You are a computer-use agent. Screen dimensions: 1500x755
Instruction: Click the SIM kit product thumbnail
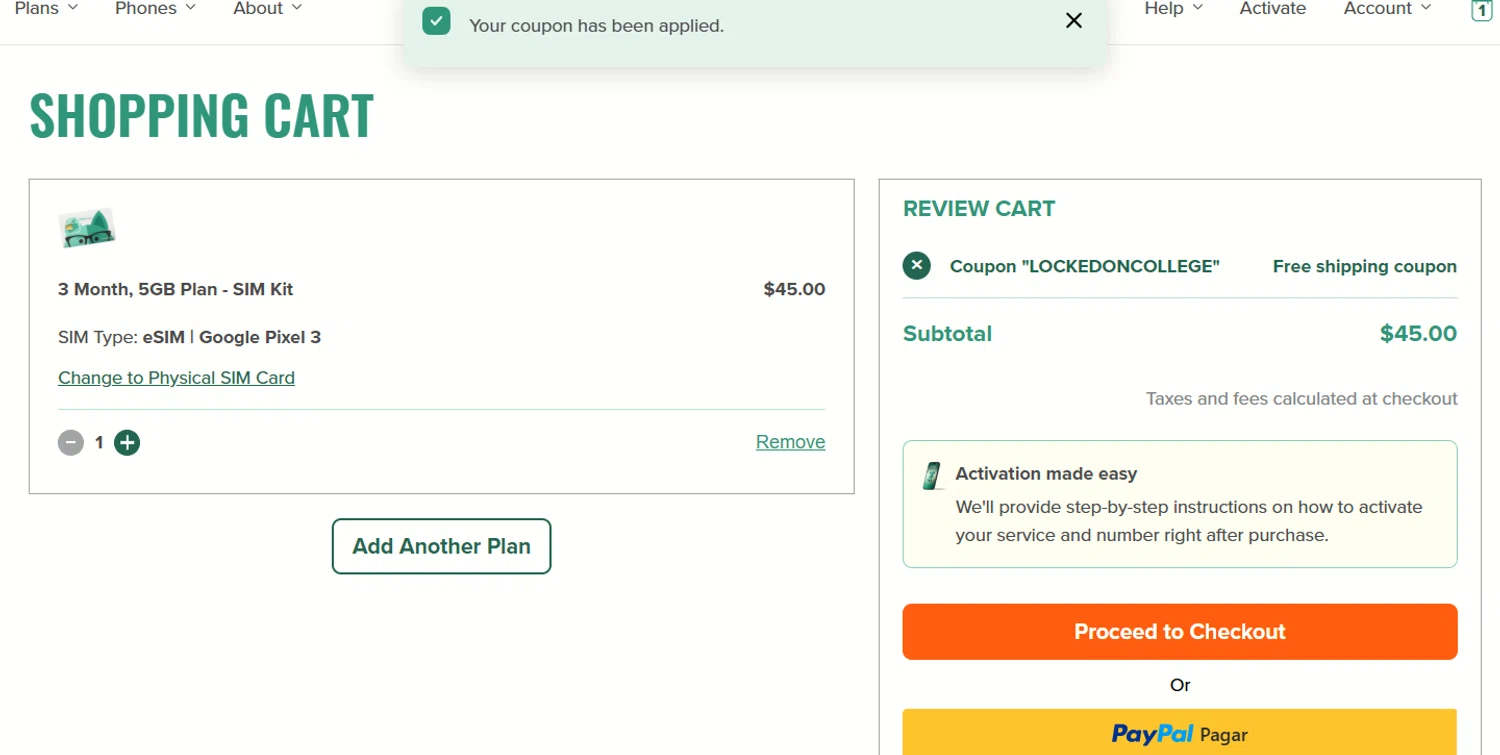(x=87, y=229)
